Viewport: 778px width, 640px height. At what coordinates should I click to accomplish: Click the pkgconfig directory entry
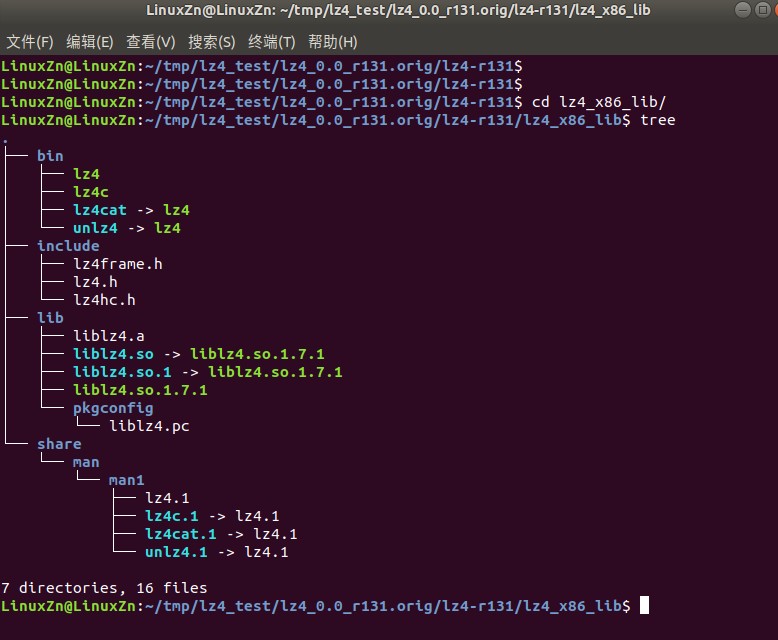[113, 408]
